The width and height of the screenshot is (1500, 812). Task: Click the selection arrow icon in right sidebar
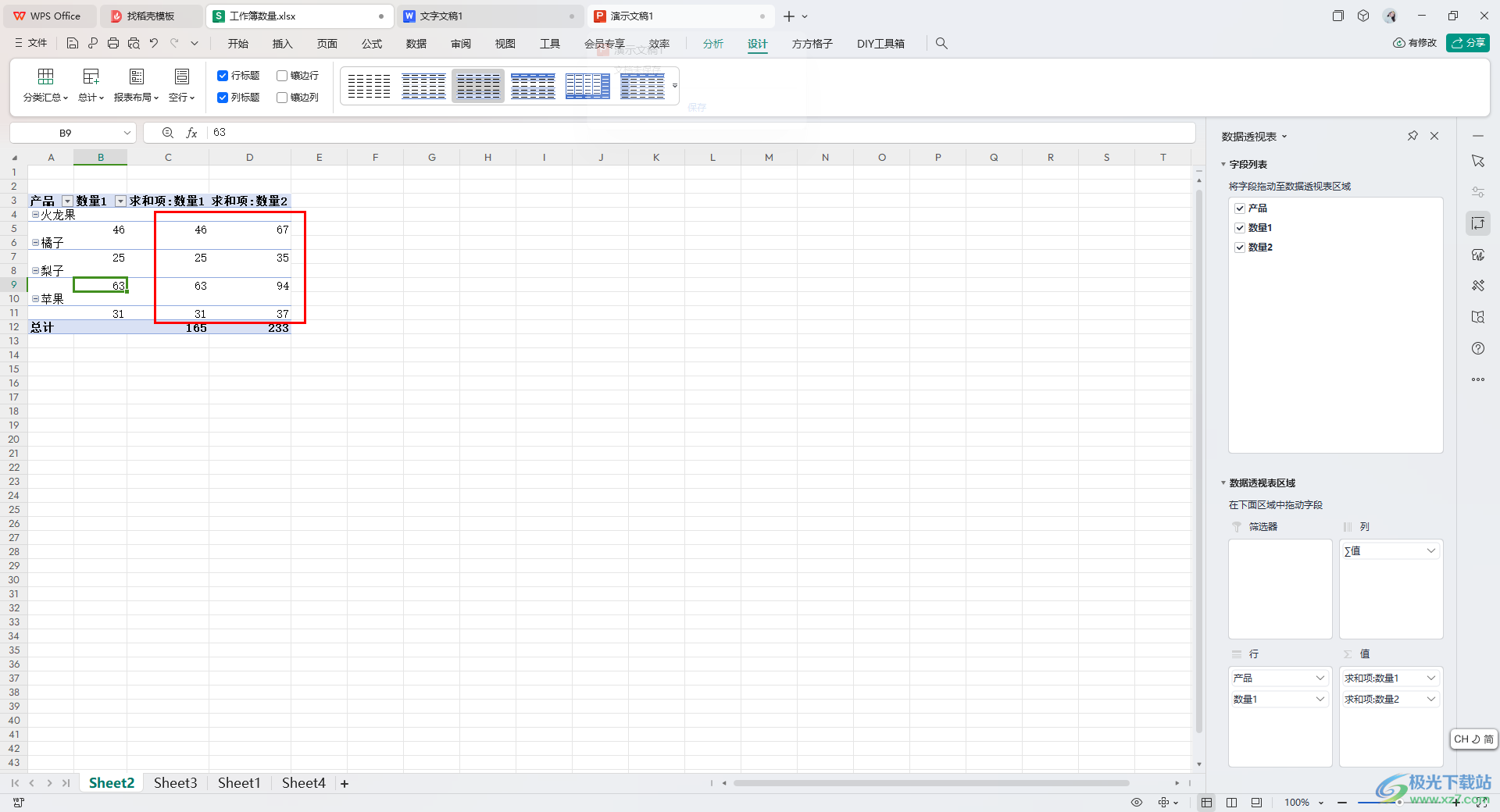pyautogui.click(x=1478, y=161)
